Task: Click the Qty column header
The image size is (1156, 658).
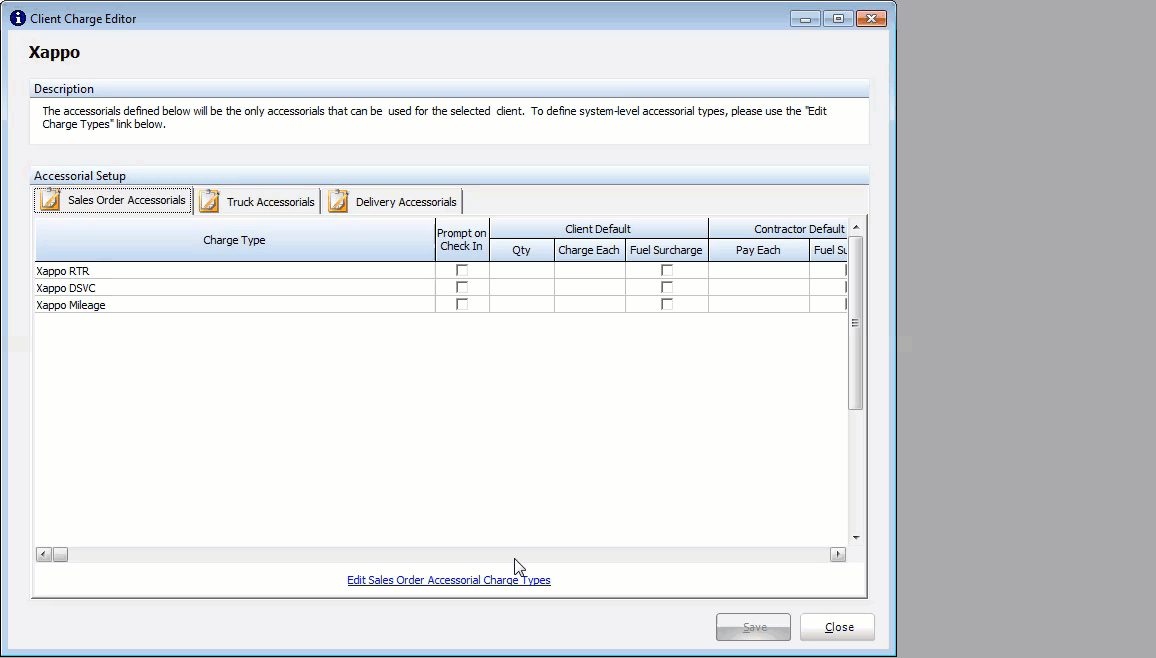Action: pos(521,251)
